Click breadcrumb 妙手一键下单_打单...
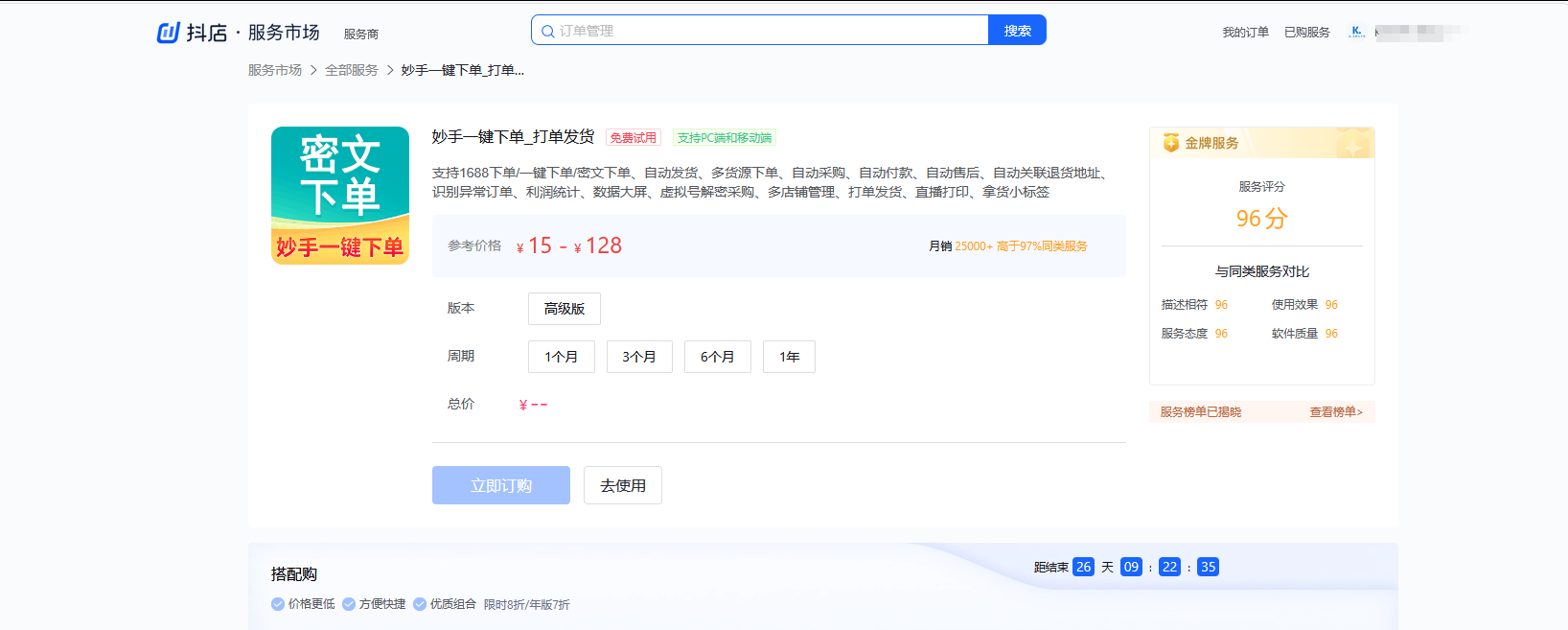The height and width of the screenshot is (630, 1568). pyautogui.click(x=463, y=70)
